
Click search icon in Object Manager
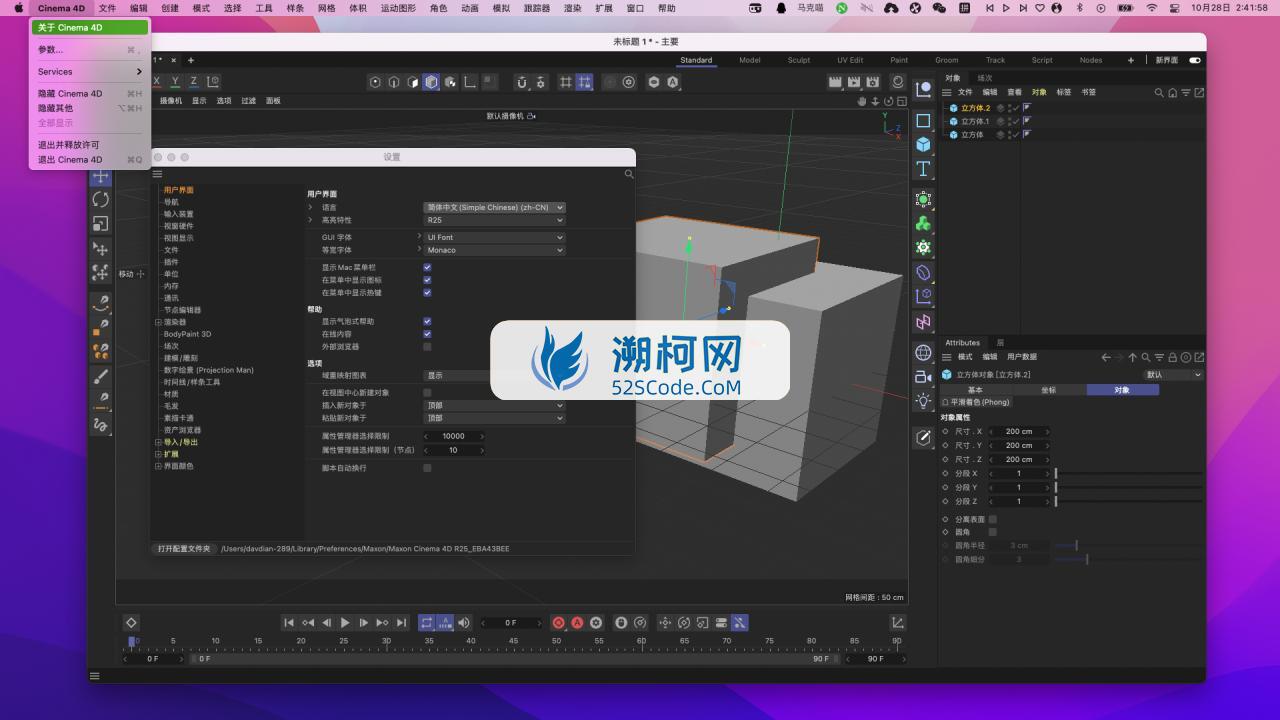pyautogui.click(x=1159, y=92)
